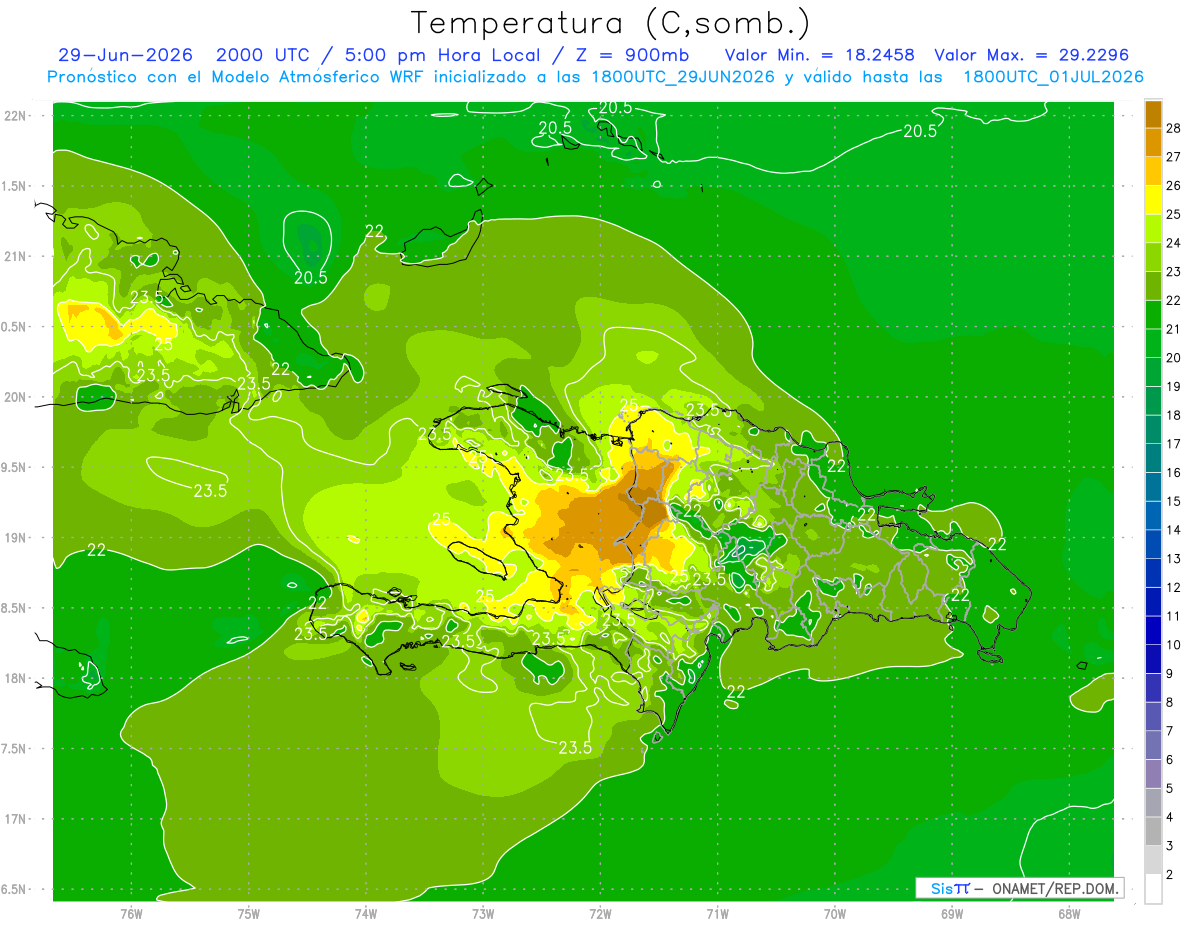The image size is (1200, 927).
Task: Click the "72W" longitude axis label
Action: point(600,914)
